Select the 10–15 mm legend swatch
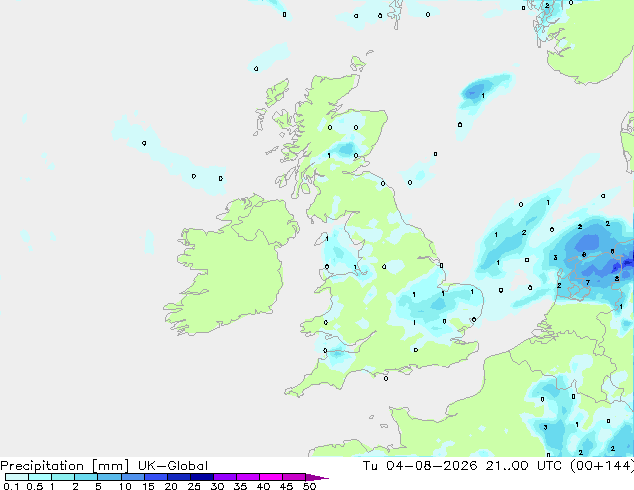Screen dimensions: 634x490 (x=133, y=477)
